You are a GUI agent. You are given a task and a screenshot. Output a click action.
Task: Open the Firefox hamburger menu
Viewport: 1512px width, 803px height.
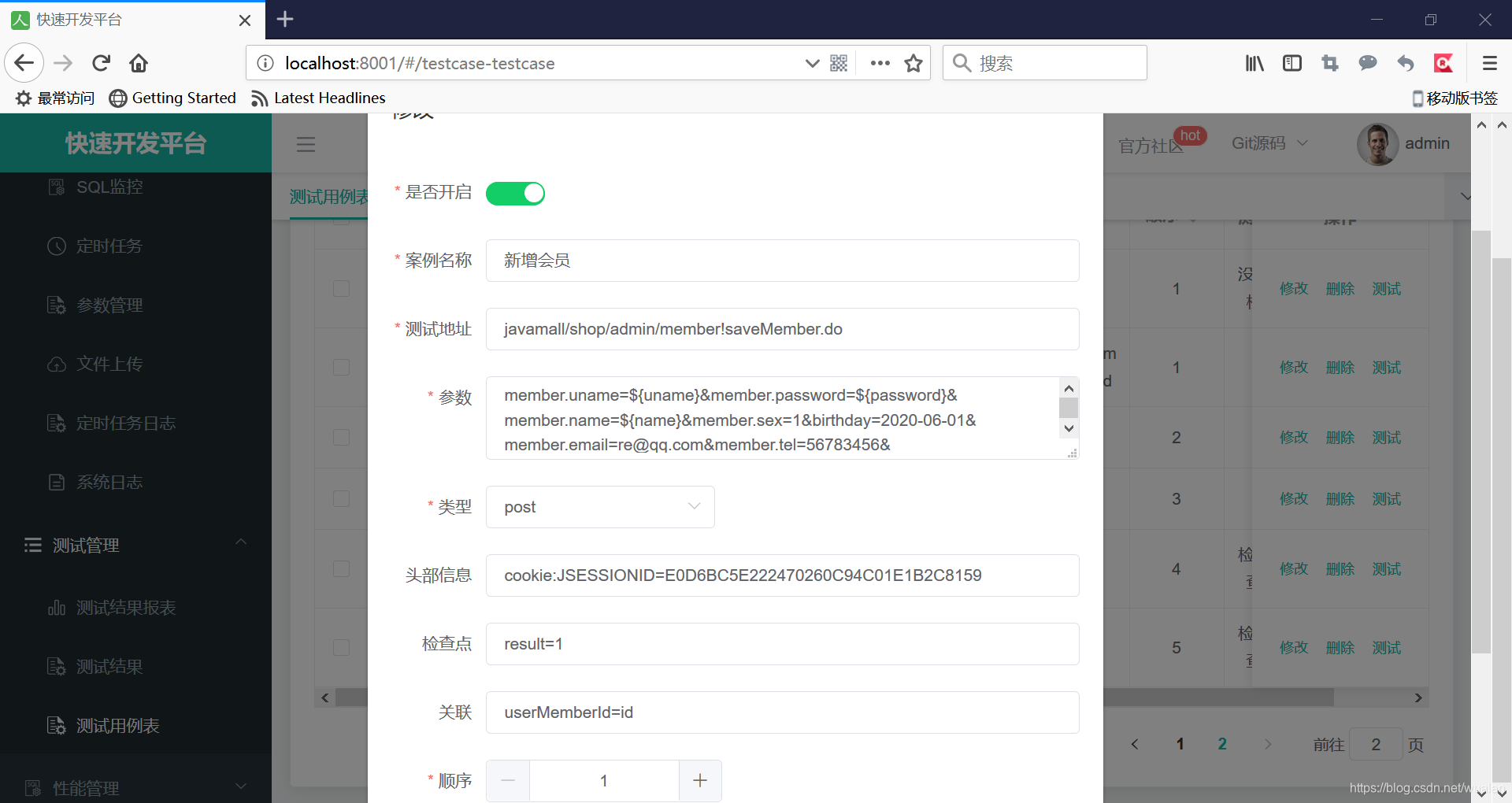point(1489,63)
